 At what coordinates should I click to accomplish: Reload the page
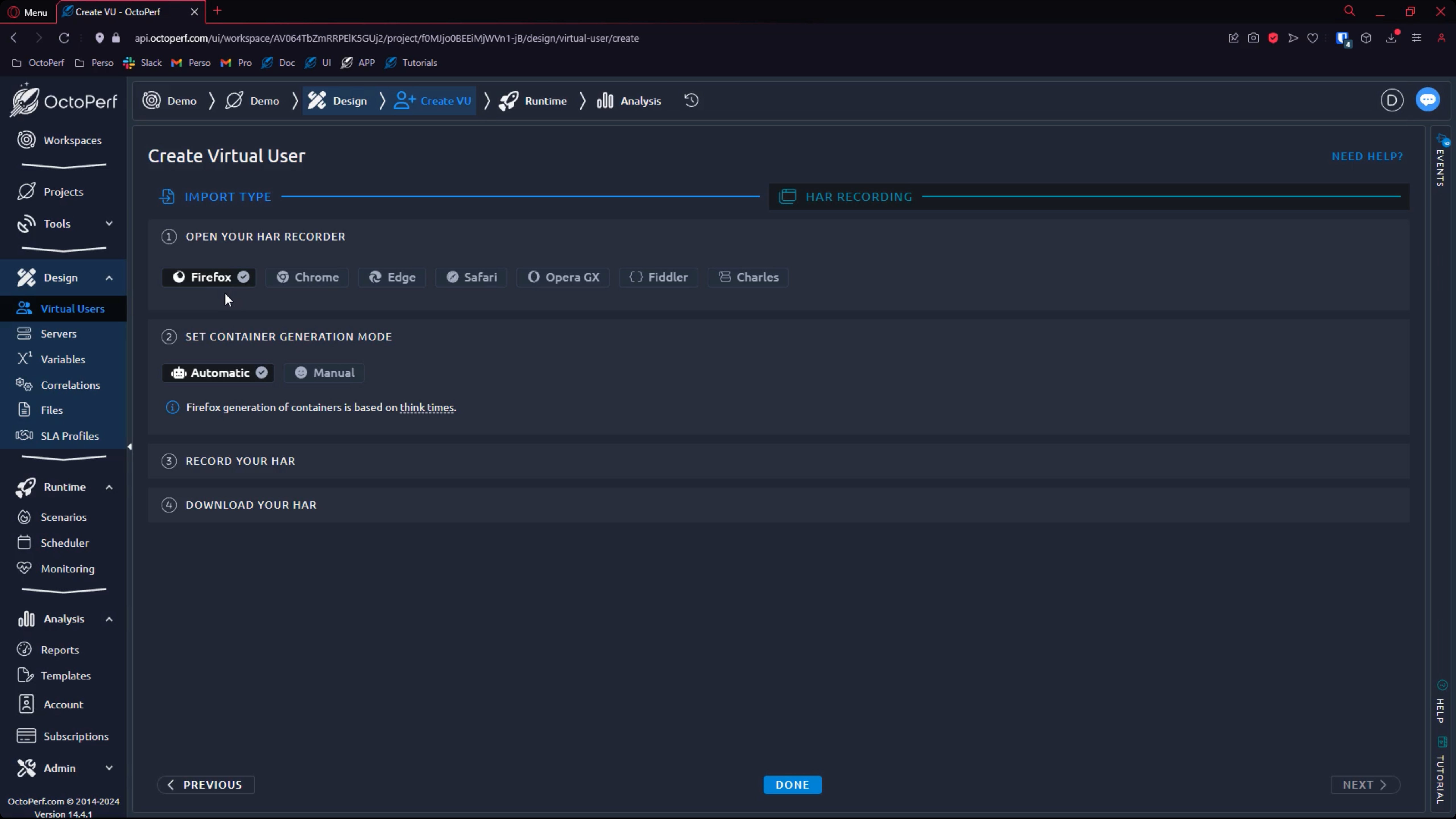coord(64,38)
